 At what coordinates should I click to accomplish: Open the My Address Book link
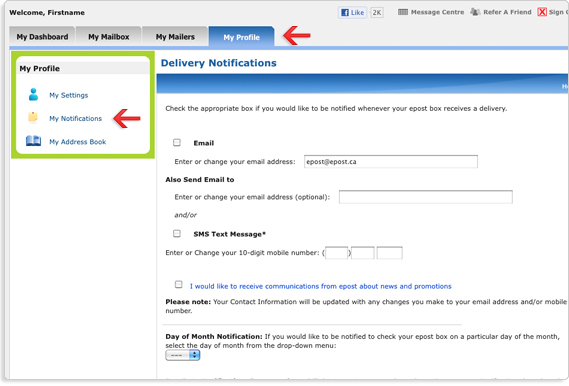[78, 142]
